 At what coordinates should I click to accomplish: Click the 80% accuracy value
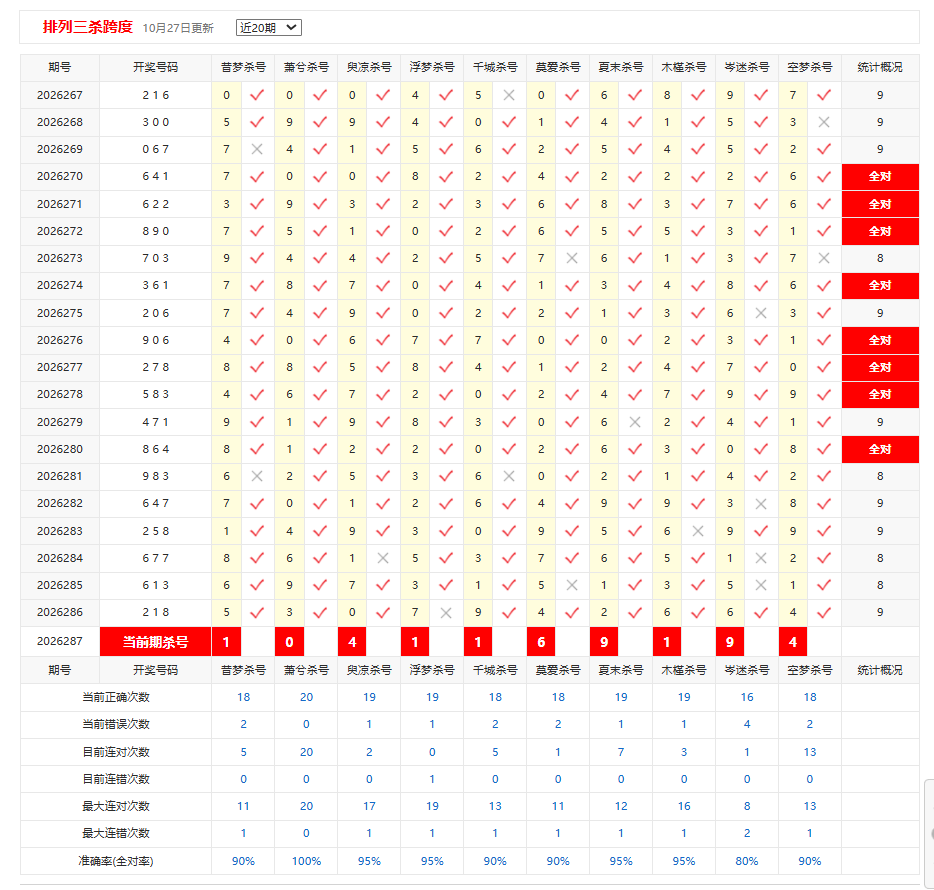click(x=747, y=861)
